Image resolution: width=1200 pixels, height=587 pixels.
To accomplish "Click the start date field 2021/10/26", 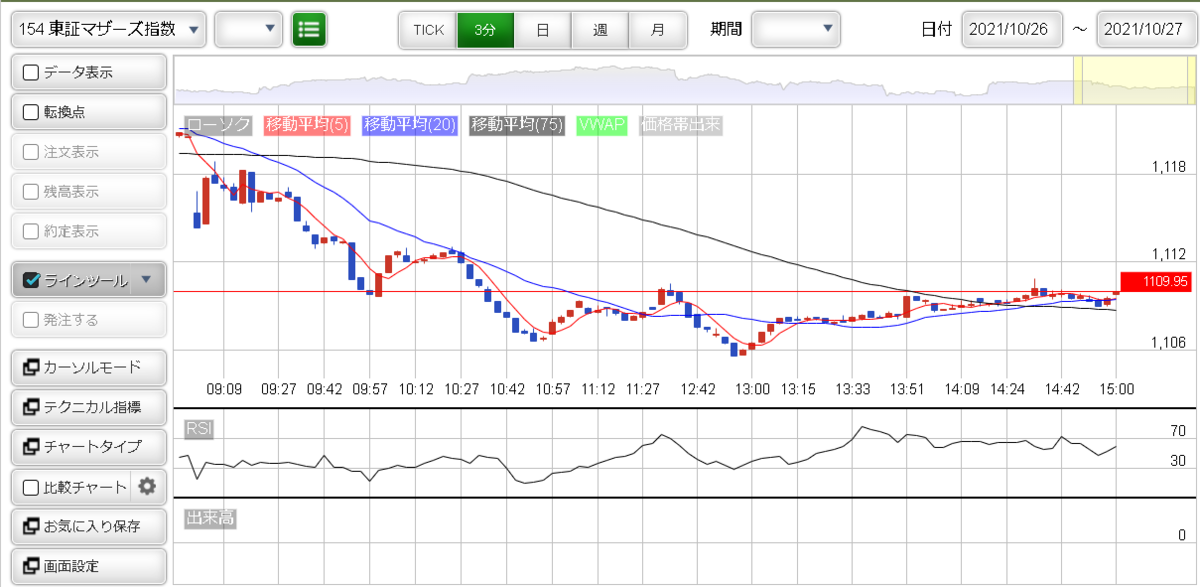I will click(1012, 29).
